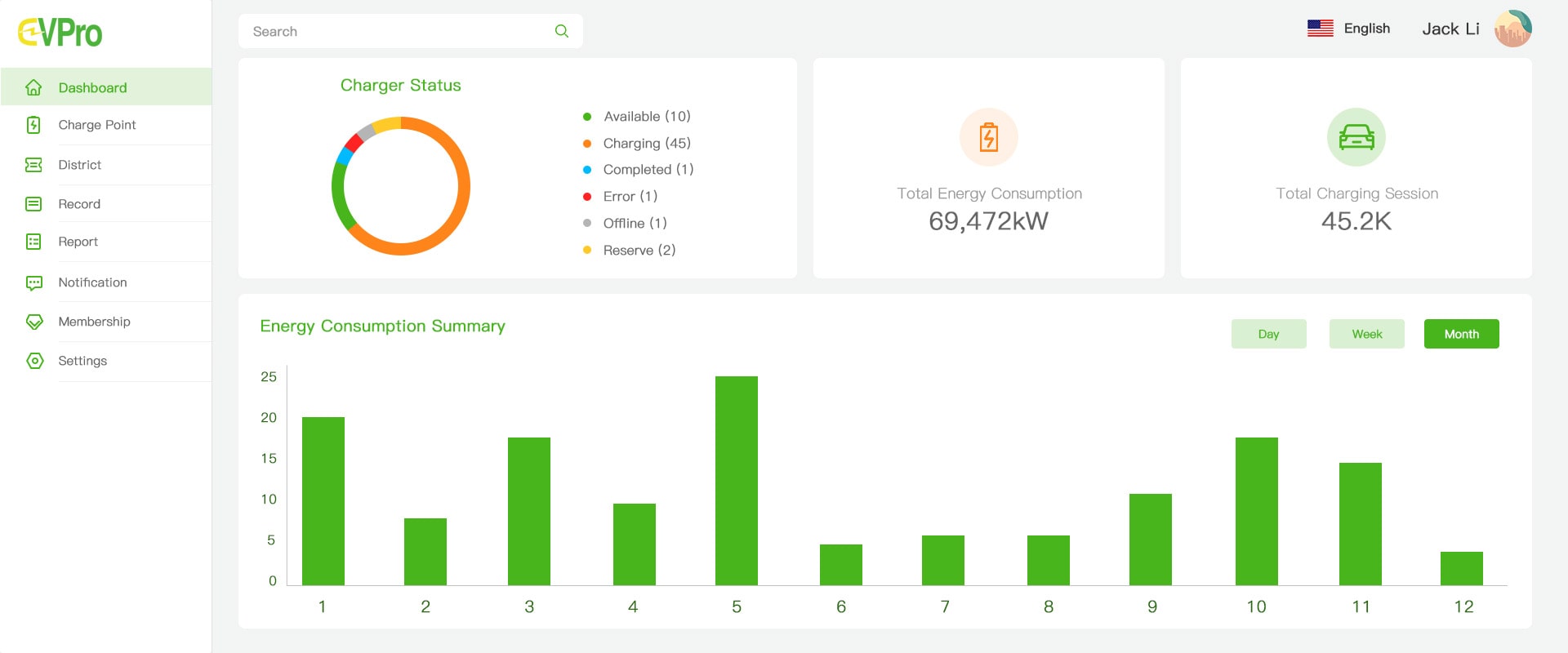
Task: Go to the District page
Action: tap(106, 165)
